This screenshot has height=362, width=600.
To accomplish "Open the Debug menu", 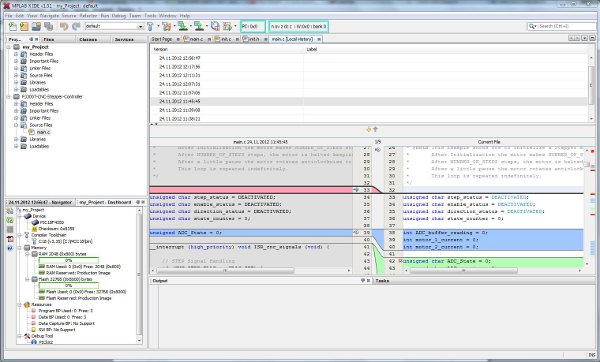I will point(119,16).
